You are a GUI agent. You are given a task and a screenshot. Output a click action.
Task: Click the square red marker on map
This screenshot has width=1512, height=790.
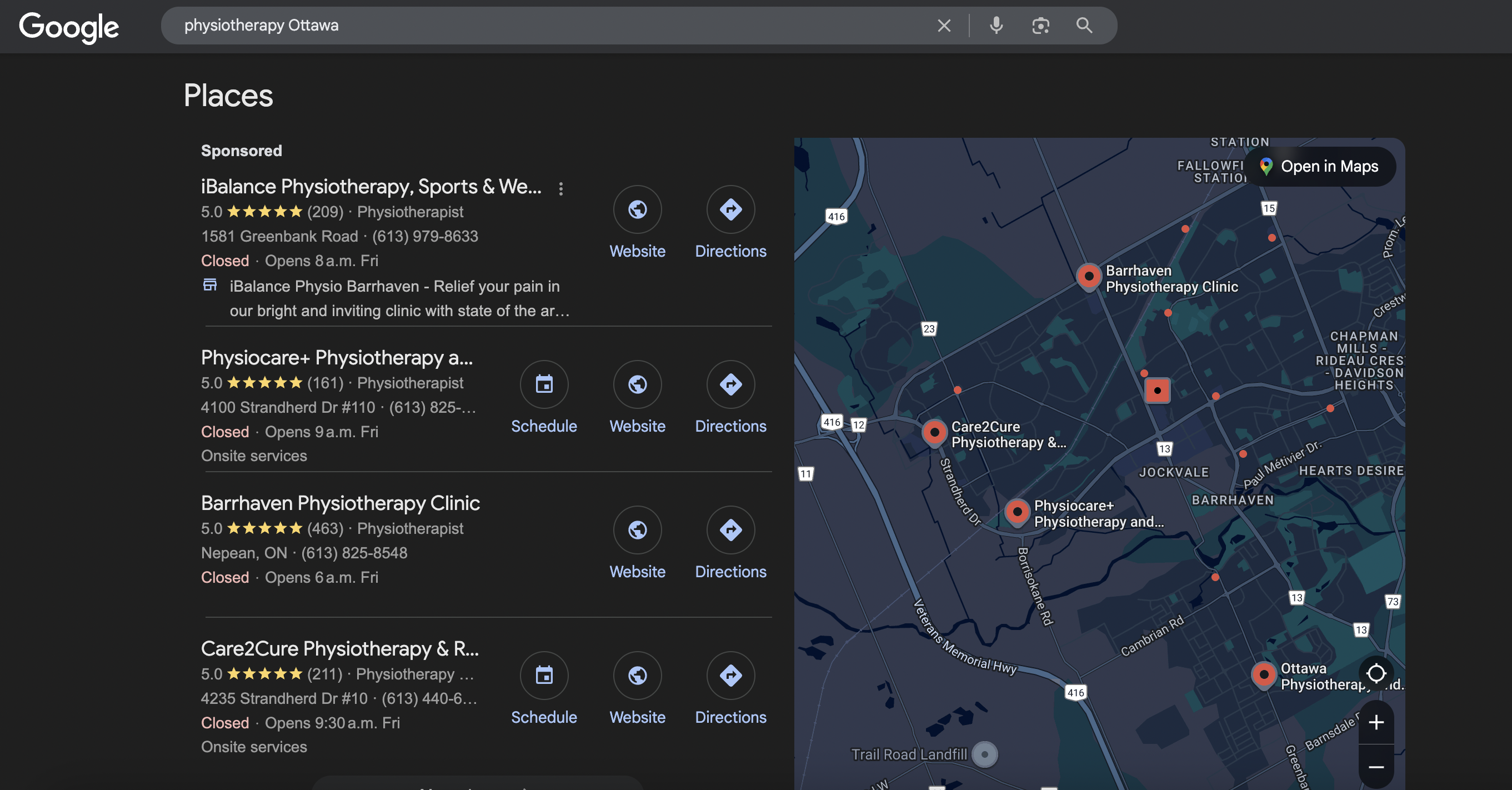click(x=1158, y=391)
